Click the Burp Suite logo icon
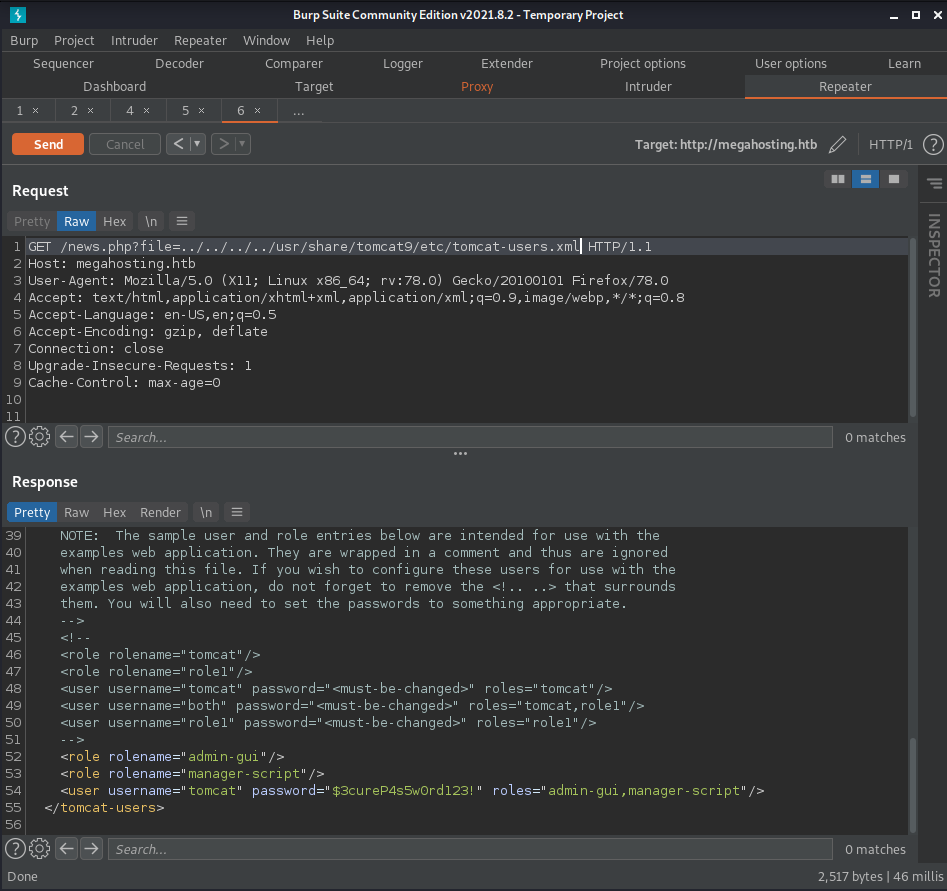This screenshot has height=891, width=947. tap(18, 14)
